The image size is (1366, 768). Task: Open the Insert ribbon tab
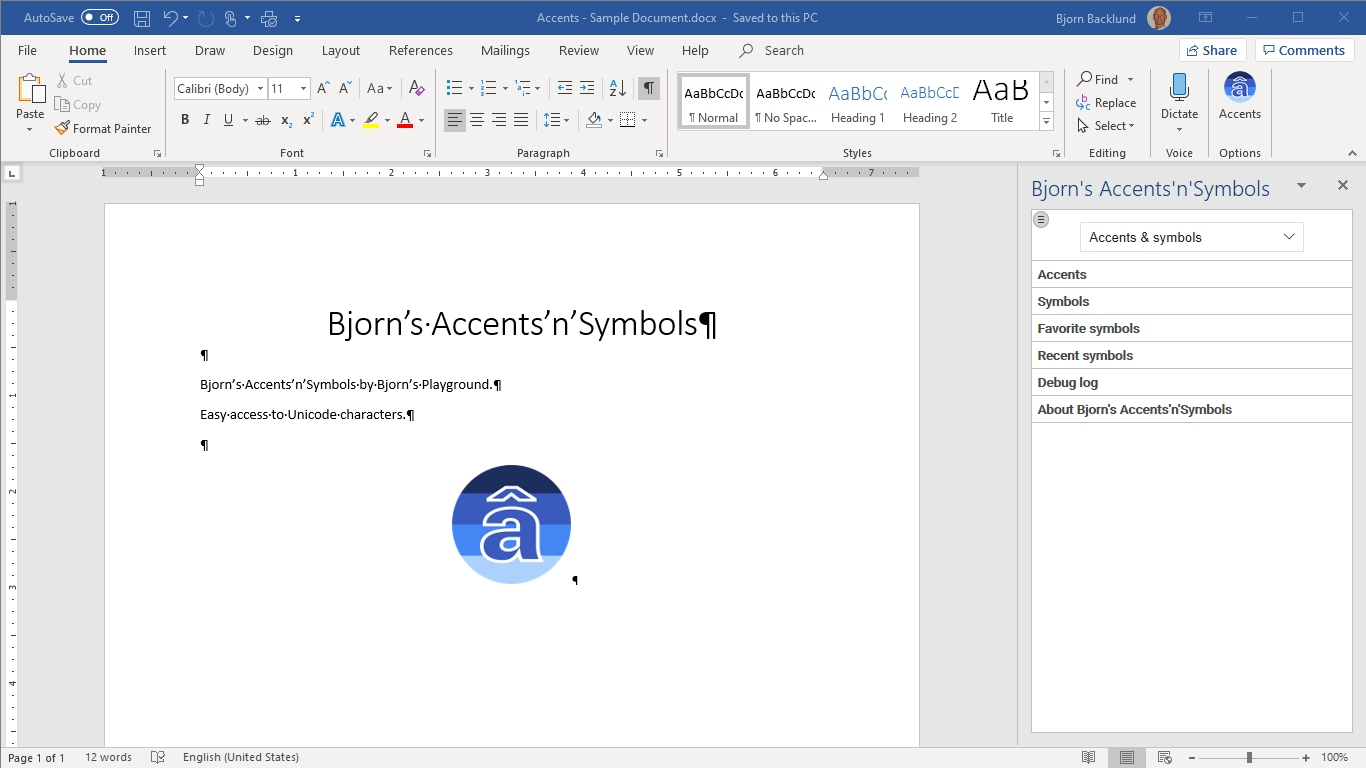point(150,50)
